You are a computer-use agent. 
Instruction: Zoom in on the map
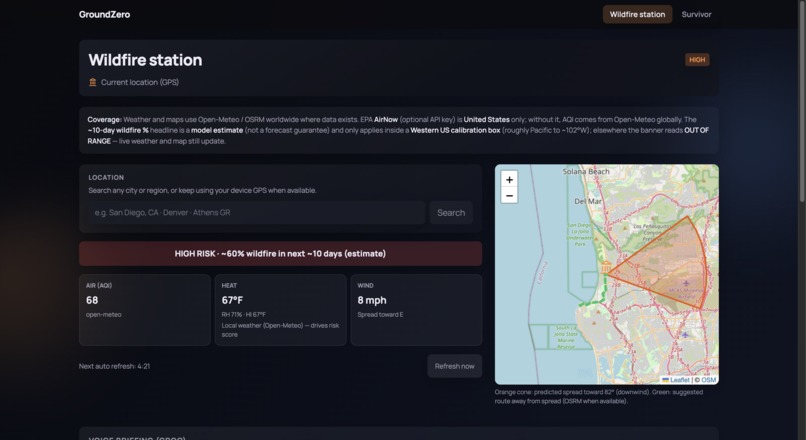click(509, 179)
